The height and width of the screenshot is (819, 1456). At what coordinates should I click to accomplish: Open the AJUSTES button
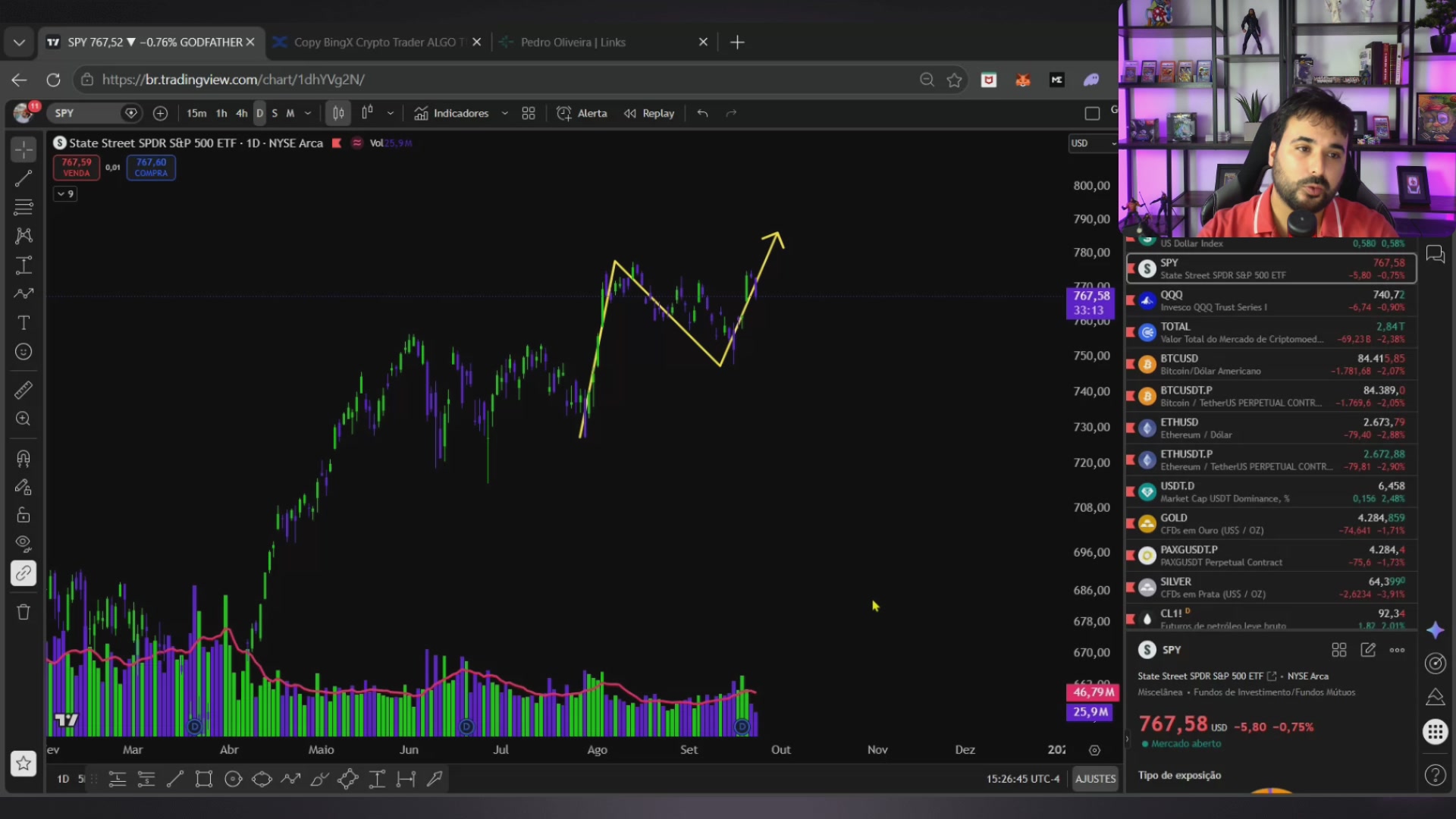pyautogui.click(x=1096, y=779)
